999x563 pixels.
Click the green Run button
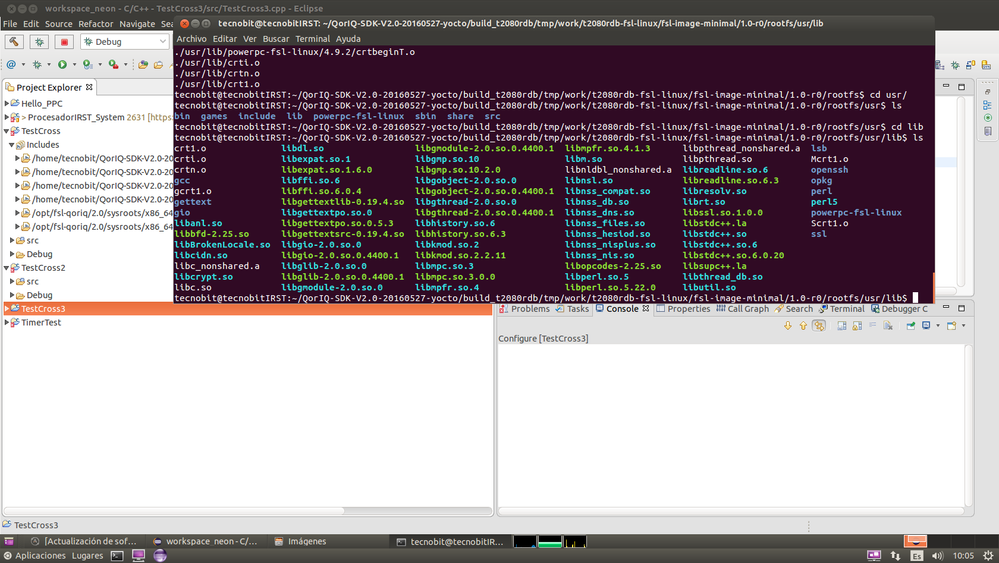(x=62, y=64)
